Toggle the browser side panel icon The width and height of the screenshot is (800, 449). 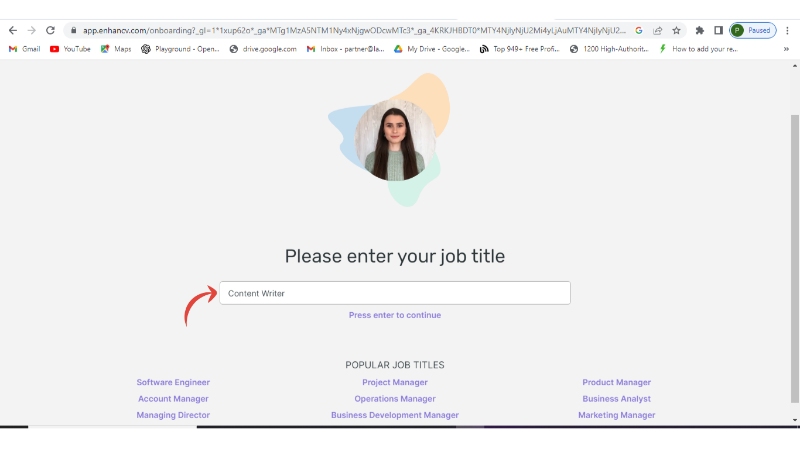(718, 31)
